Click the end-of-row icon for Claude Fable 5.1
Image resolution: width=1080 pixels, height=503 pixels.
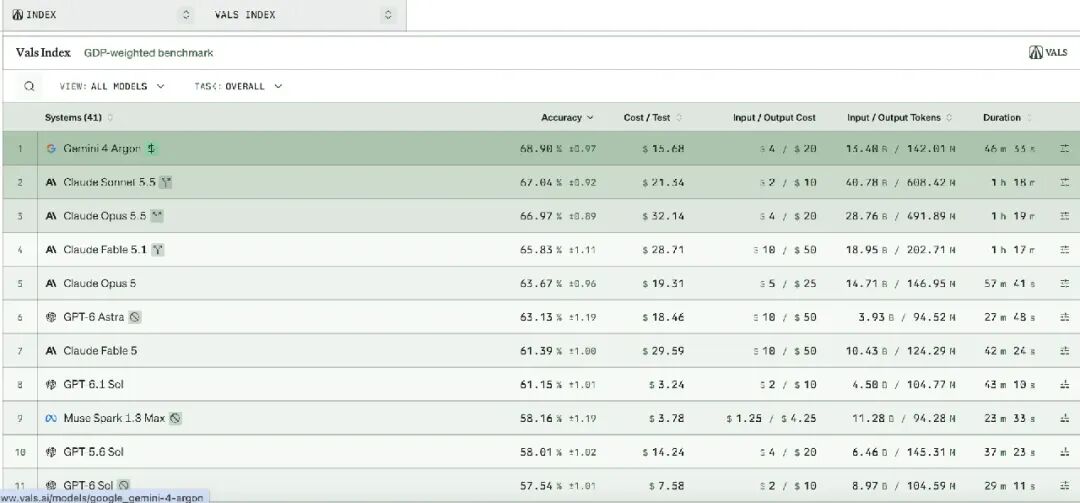point(1065,249)
